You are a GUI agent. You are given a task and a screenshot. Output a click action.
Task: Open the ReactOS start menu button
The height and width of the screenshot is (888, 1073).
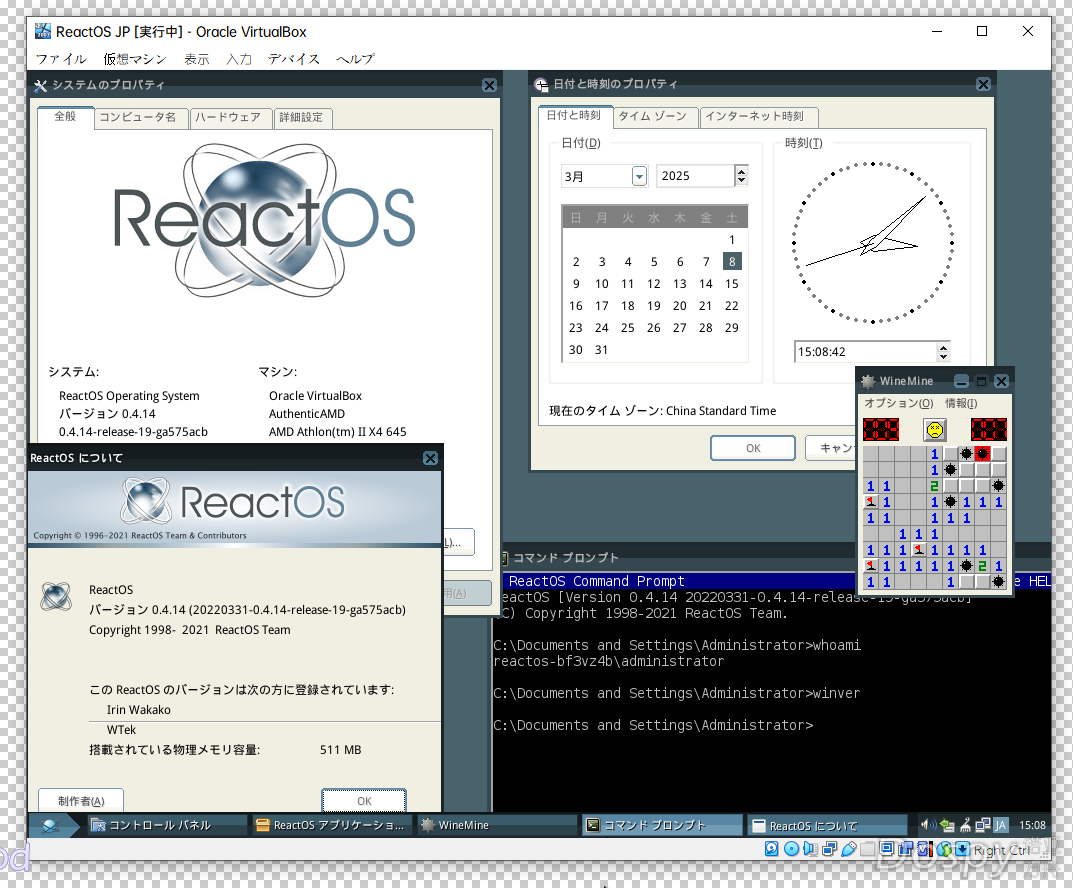pyautogui.click(x=52, y=825)
